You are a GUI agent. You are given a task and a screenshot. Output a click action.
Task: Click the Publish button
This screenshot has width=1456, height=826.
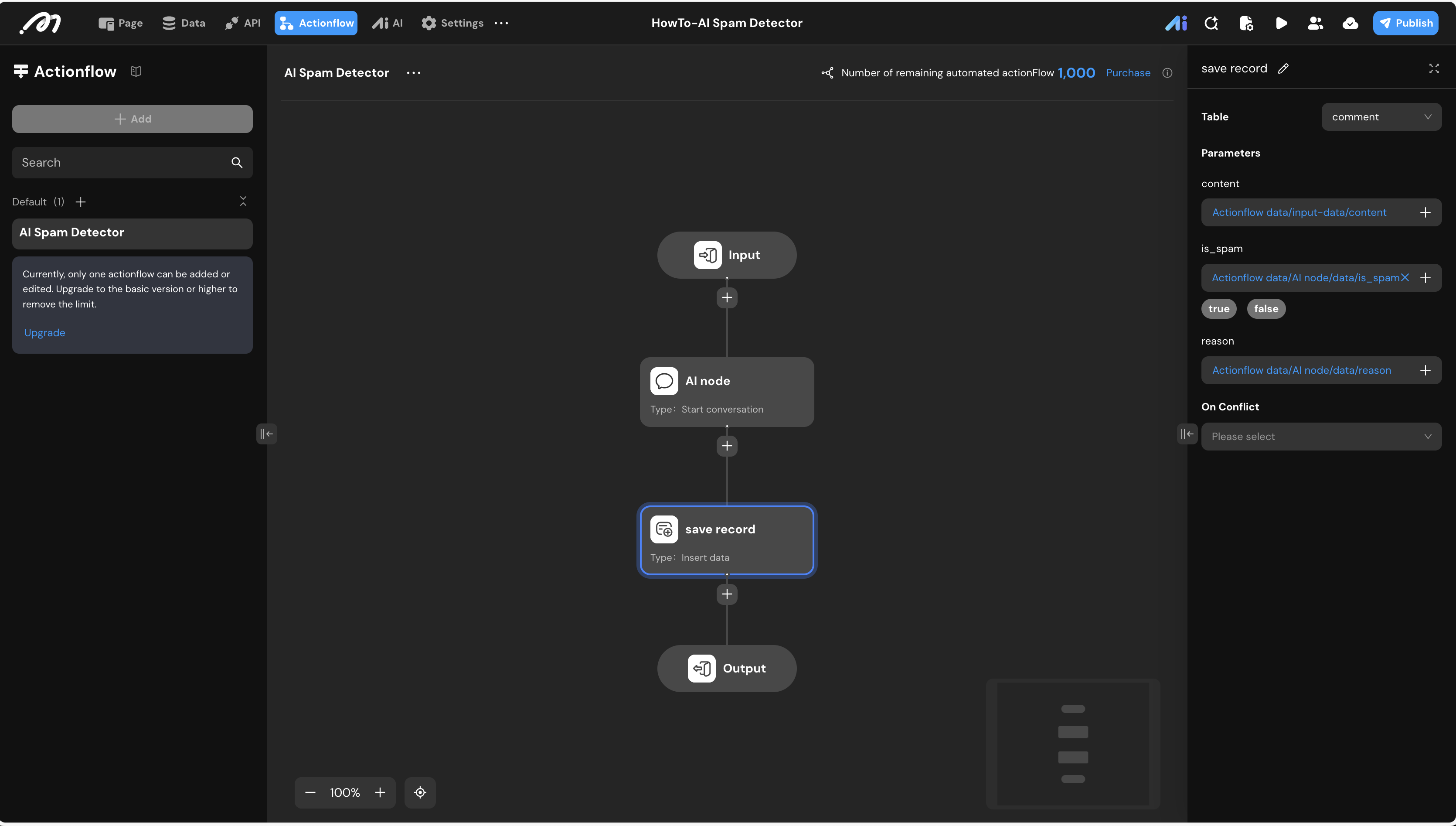(x=1405, y=23)
